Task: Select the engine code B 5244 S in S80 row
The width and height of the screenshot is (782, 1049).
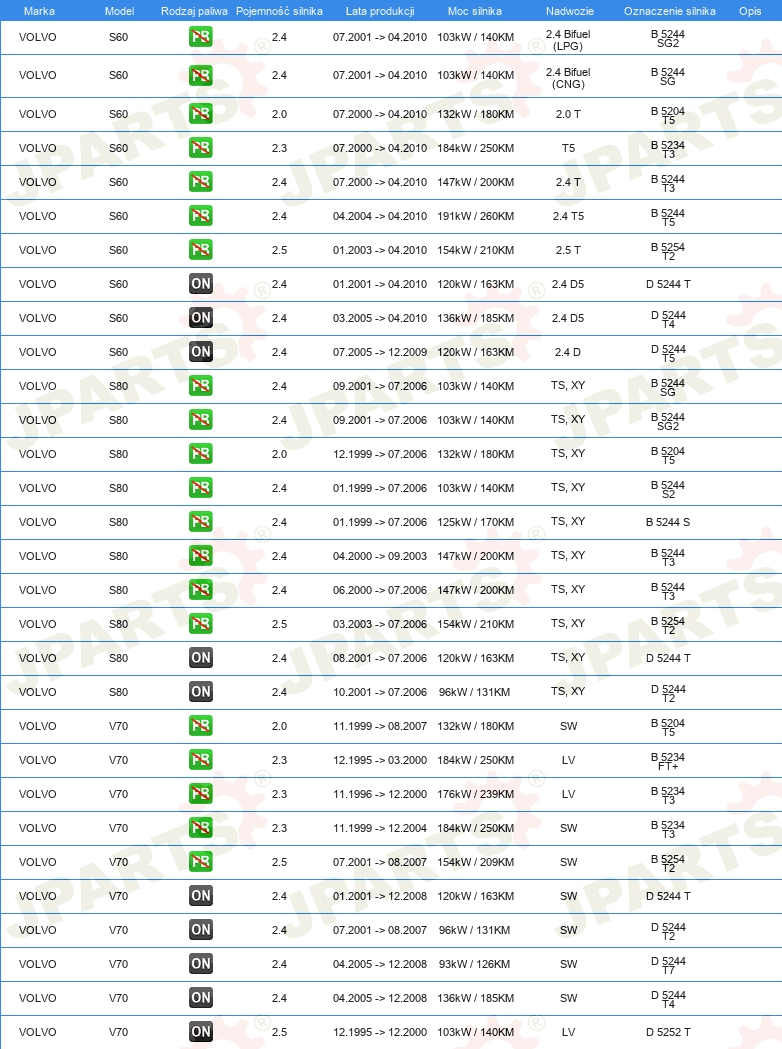Action: [x=668, y=522]
